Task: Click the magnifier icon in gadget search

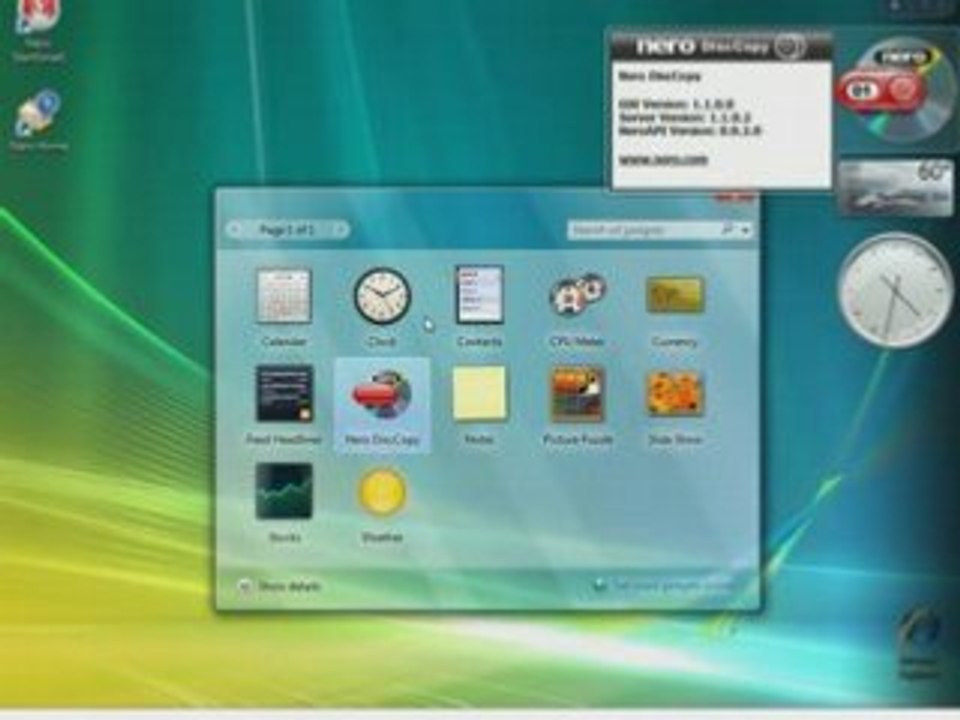Action: [x=726, y=230]
